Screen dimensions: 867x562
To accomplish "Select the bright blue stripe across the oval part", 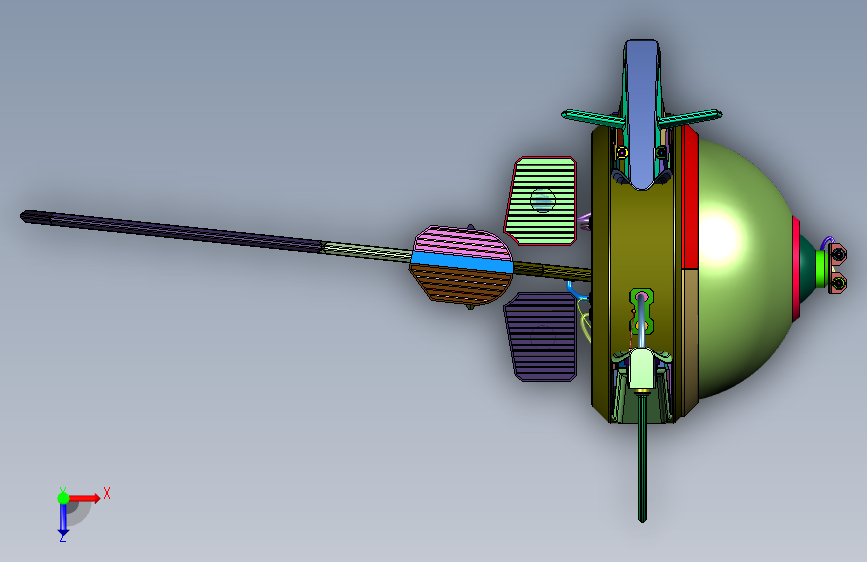I will coord(462,263).
